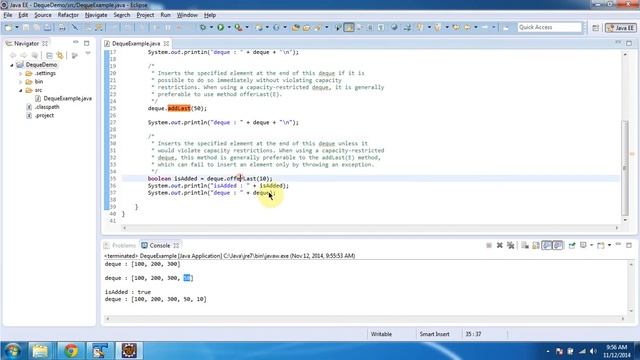Click the editor horizontal scrollbar
Screen dimensions: 640x360
[x=371, y=228]
